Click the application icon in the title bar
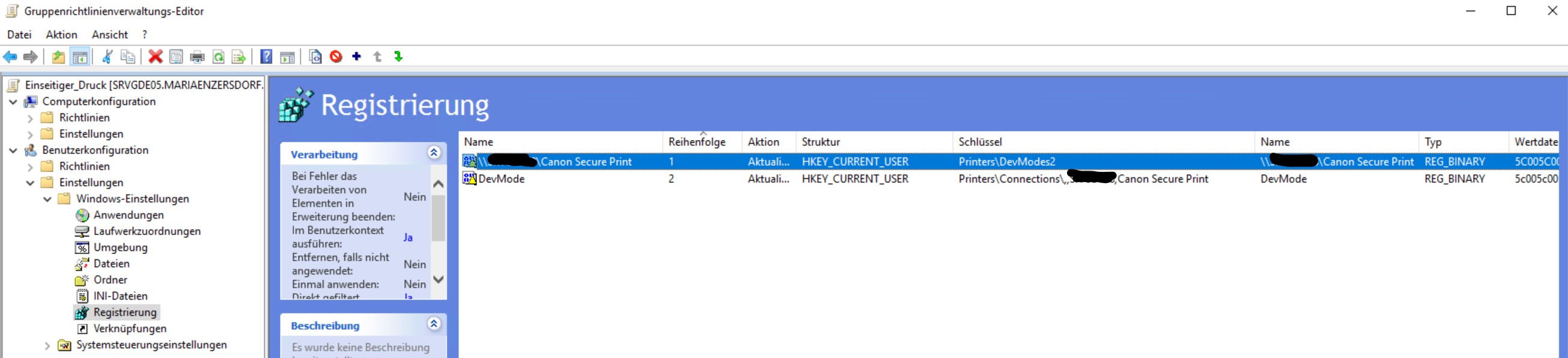 coord(12,11)
